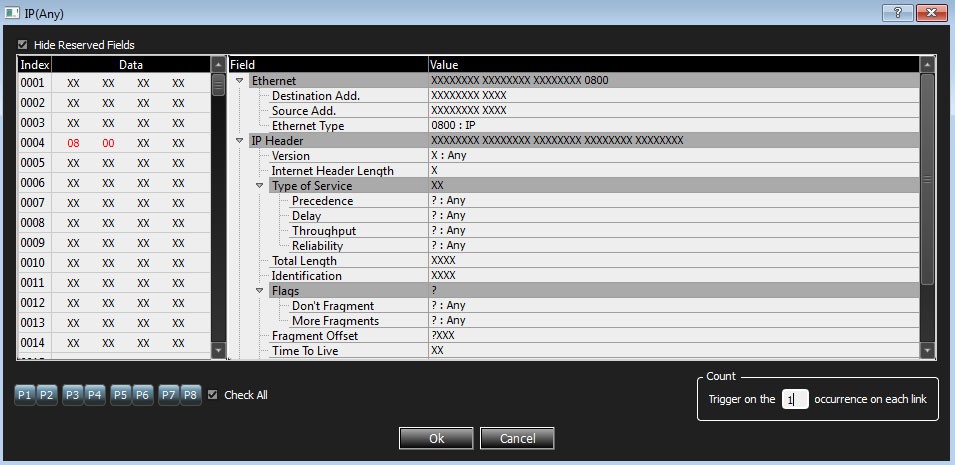Confirm with the Ok button
955x465 pixels.
click(x=436, y=438)
